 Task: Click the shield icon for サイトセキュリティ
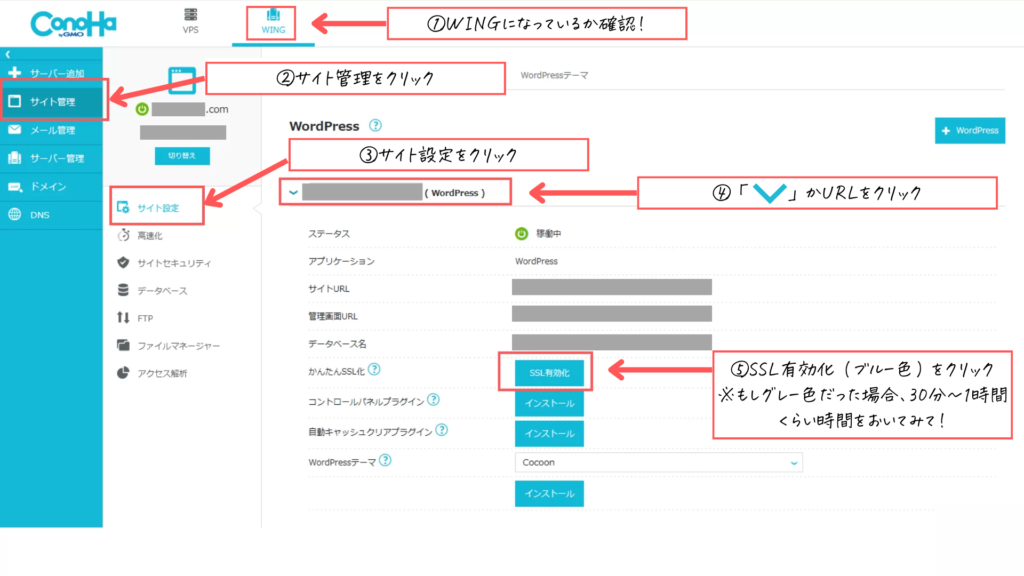click(123, 263)
